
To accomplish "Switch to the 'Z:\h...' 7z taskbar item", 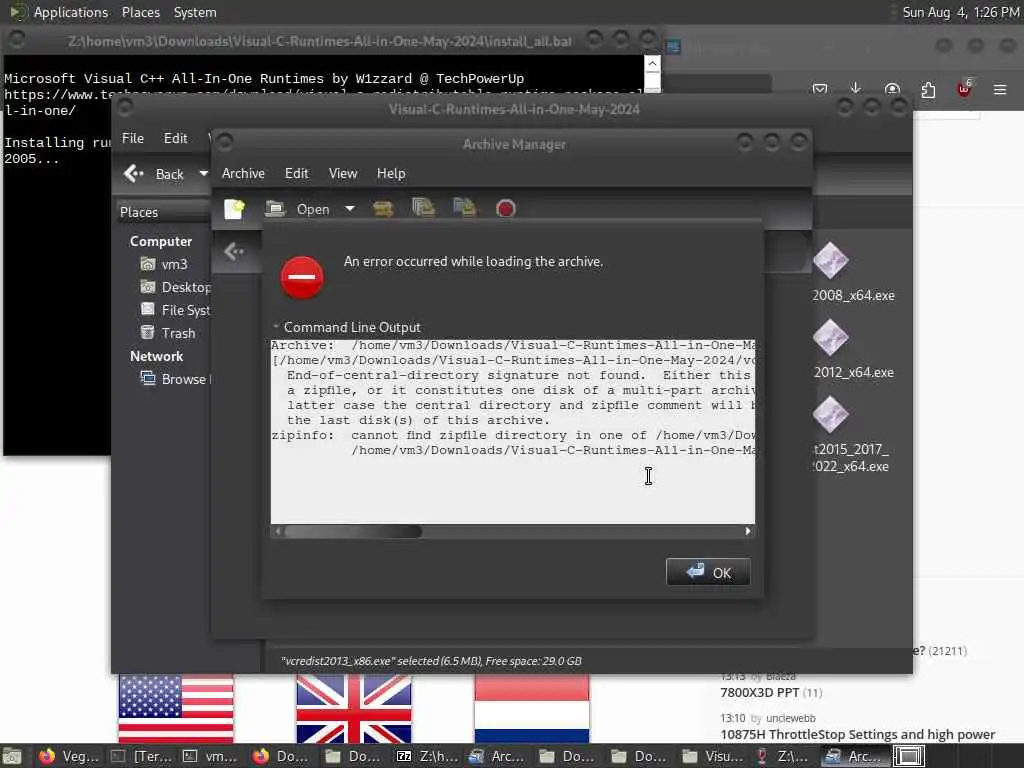I will point(427,756).
